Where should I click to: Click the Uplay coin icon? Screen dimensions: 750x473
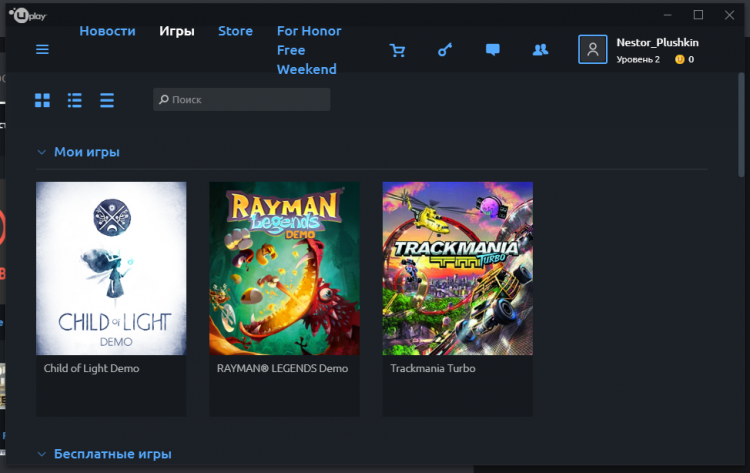[x=679, y=59]
